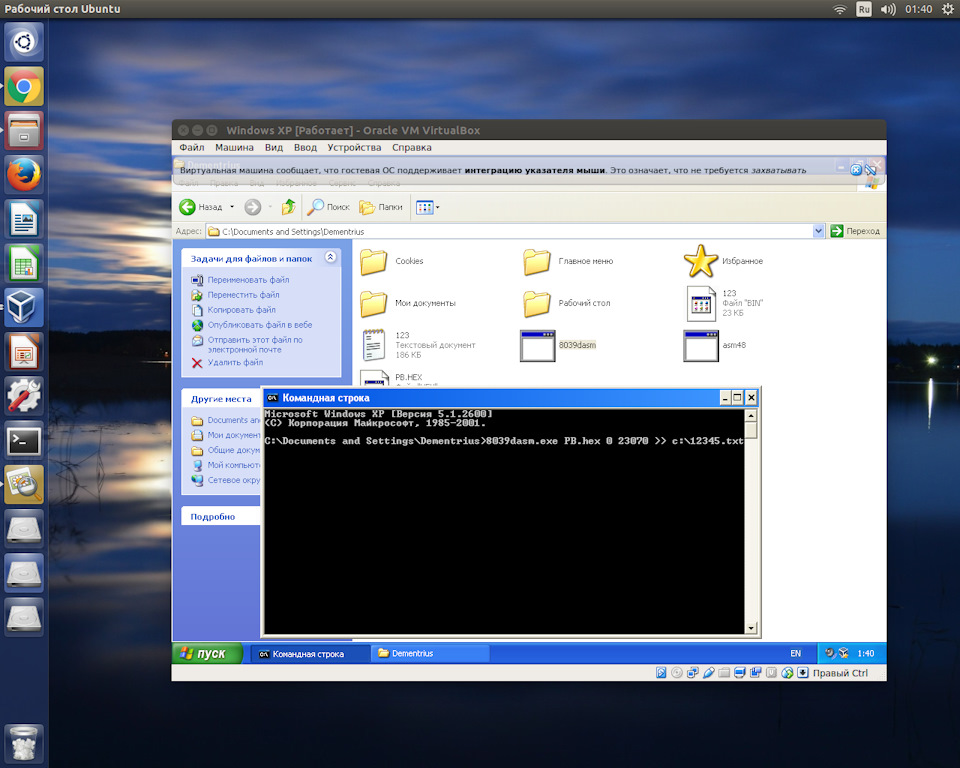Click the Переход (Go) button
This screenshot has width=960, height=768.
tap(855, 231)
